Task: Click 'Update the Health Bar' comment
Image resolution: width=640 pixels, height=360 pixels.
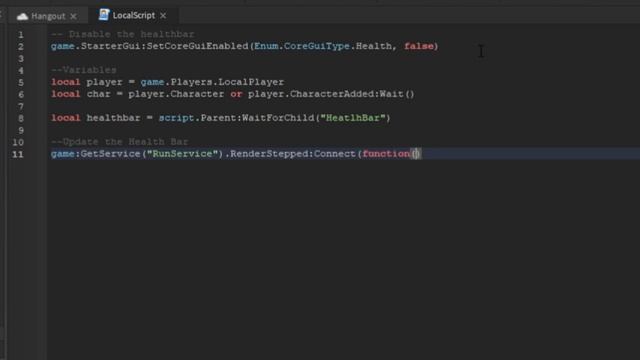Action: pyautogui.click(x=120, y=142)
